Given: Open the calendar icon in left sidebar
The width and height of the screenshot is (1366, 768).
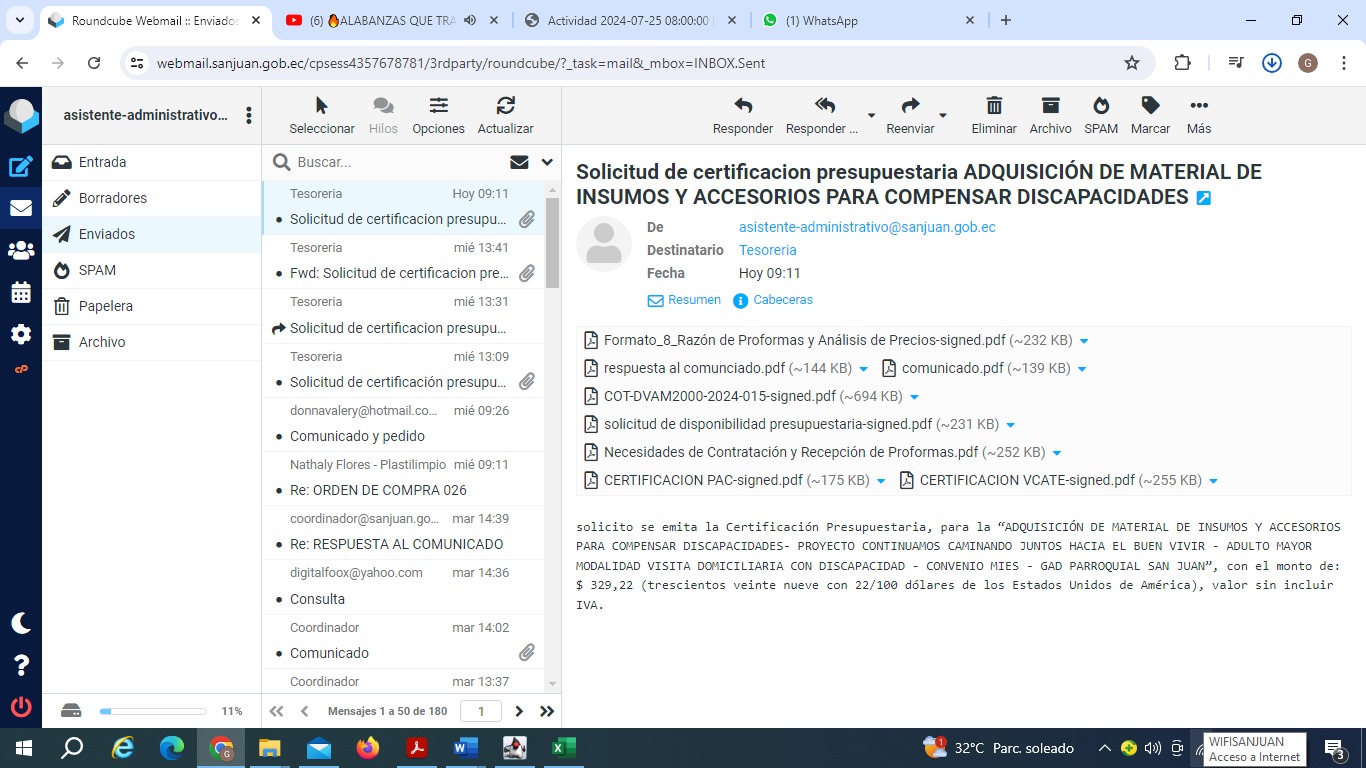Looking at the screenshot, I should 20,293.
